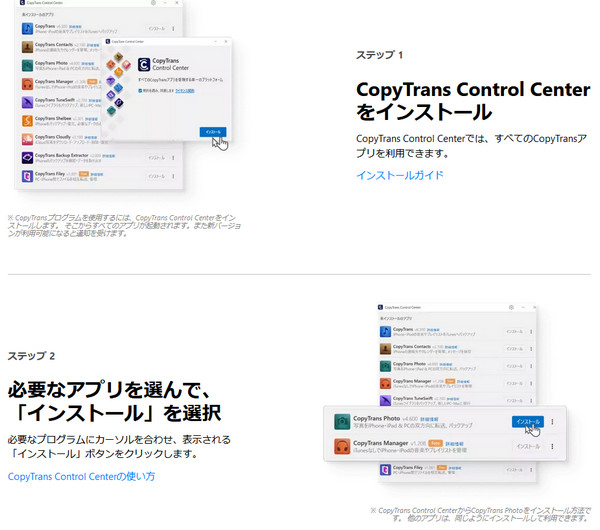This screenshot has height=530, width=600.
Task: Click CopyTrans Cloudly icon in Step 1 screenshot
Action: pyautogui.click(x=27, y=139)
